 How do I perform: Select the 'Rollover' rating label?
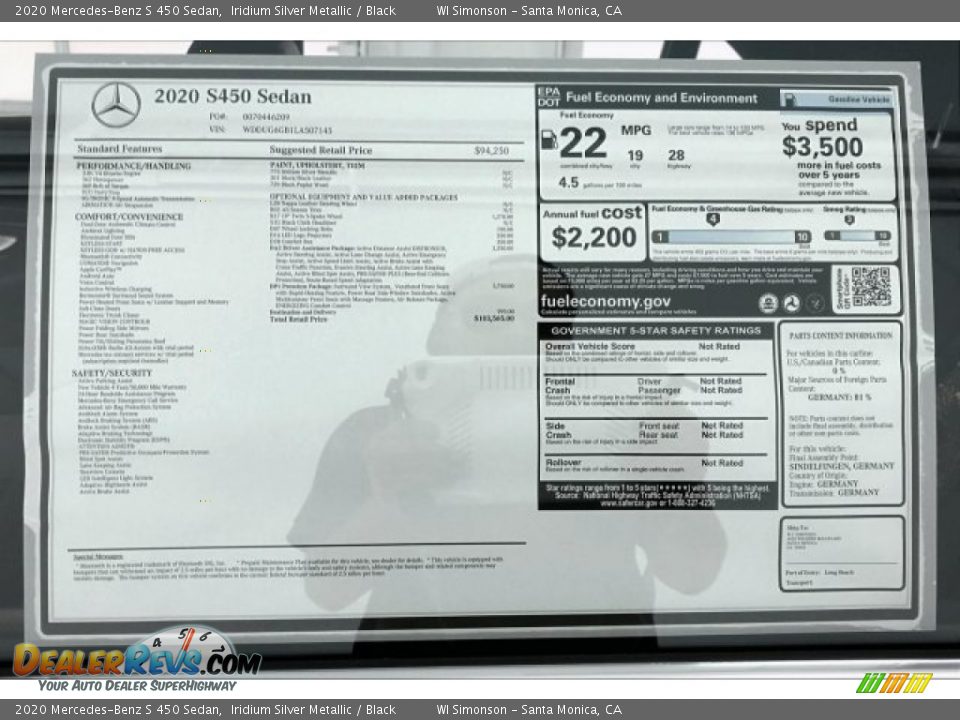563,463
